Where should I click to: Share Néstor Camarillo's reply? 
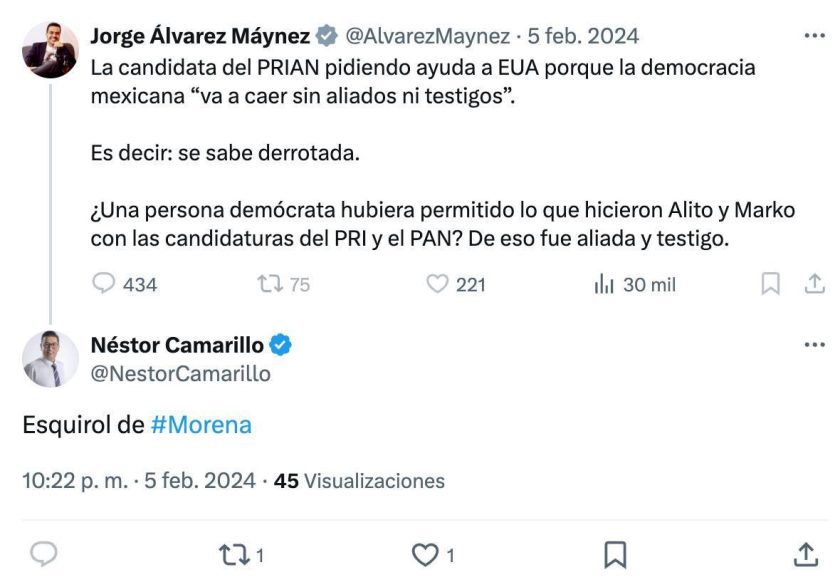(x=805, y=554)
